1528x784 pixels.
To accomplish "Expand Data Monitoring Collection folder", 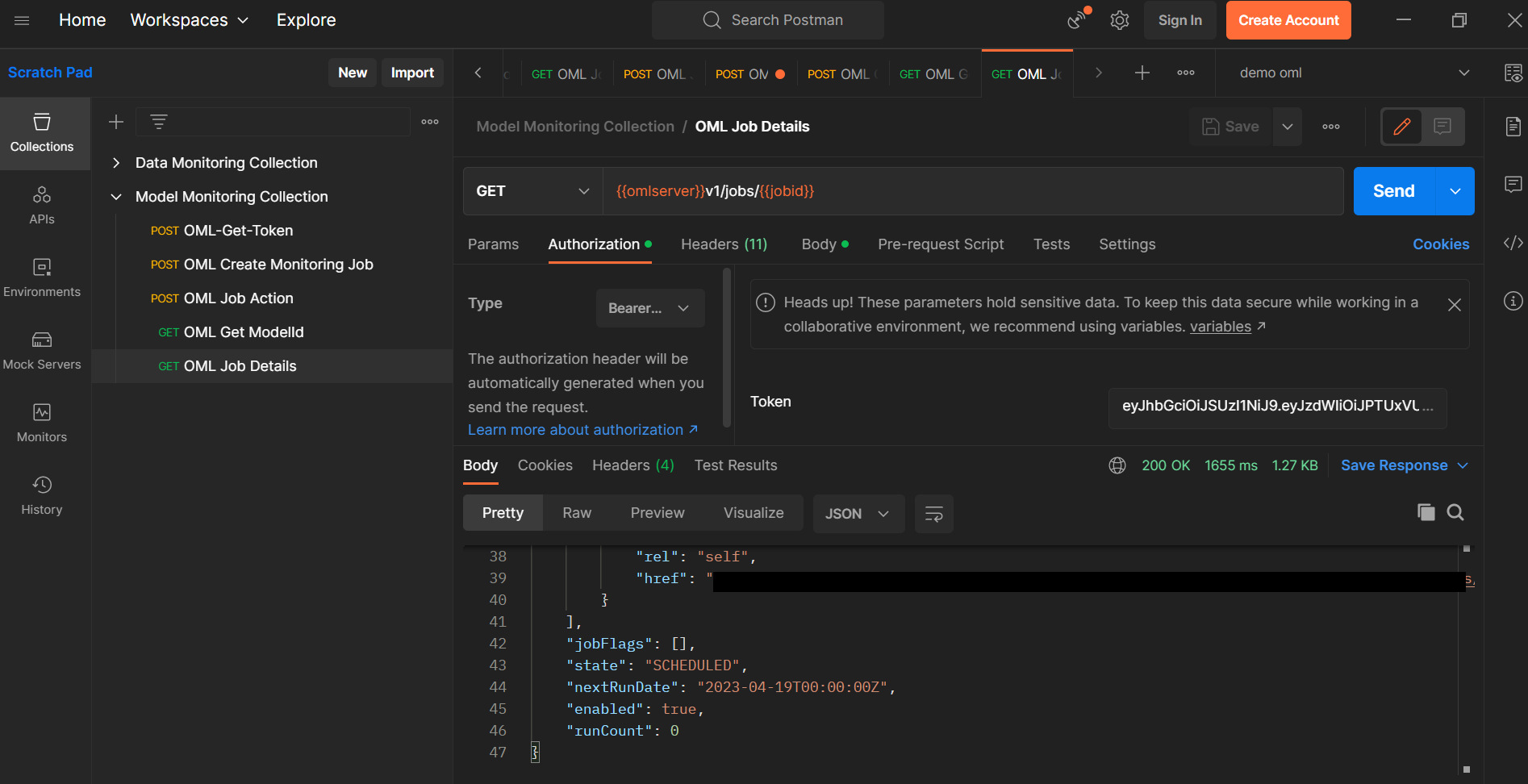I will click(116, 163).
